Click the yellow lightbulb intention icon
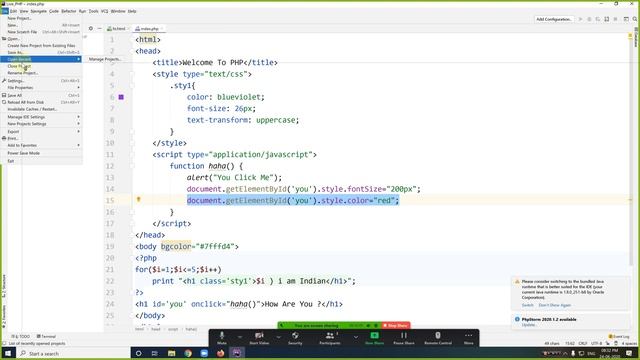Image resolution: width=640 pixels, height=360 pixels. pyautogui.click(x=138, y=200)
